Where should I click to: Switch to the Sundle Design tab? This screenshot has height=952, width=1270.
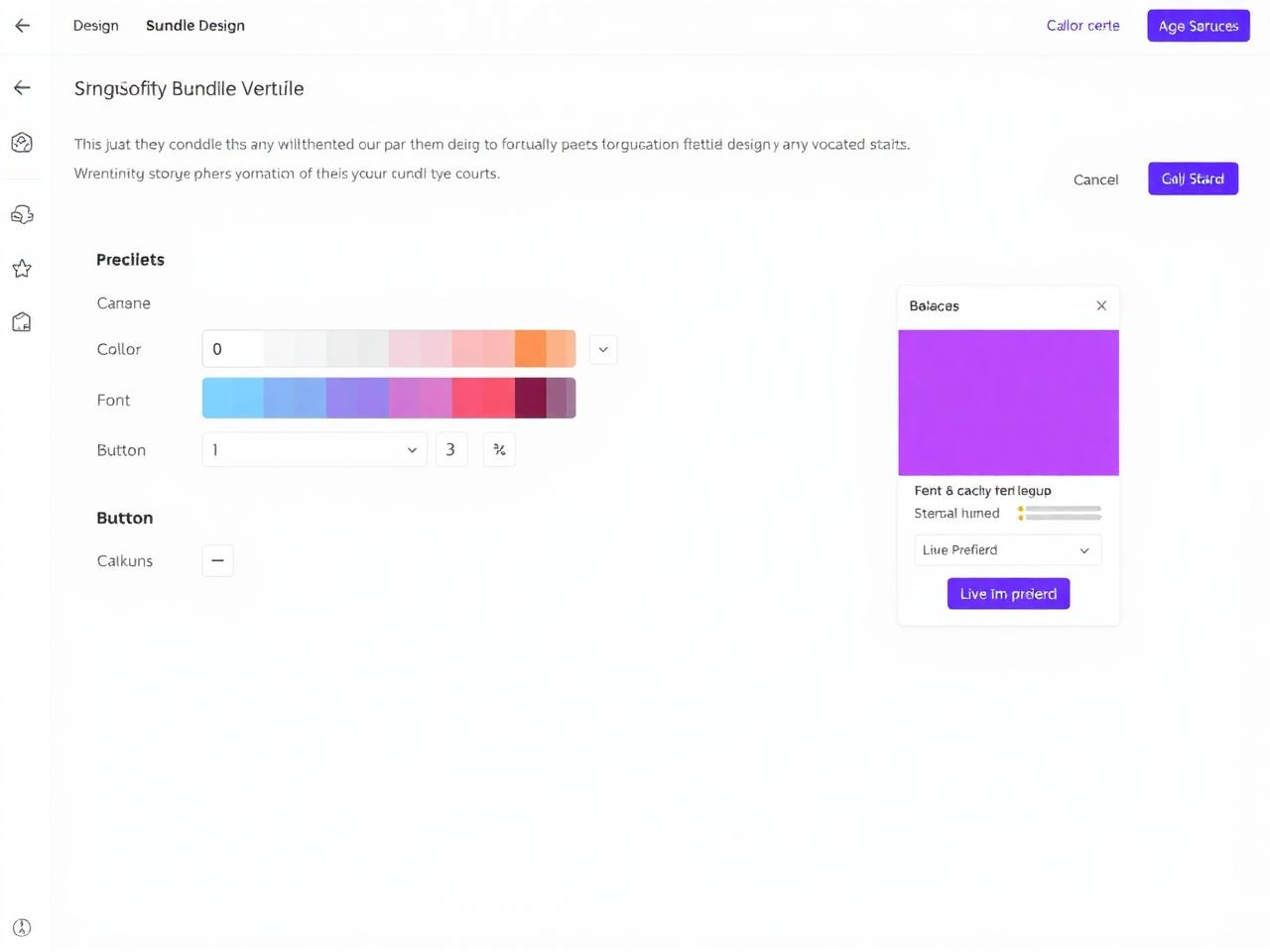pos(195,26)
